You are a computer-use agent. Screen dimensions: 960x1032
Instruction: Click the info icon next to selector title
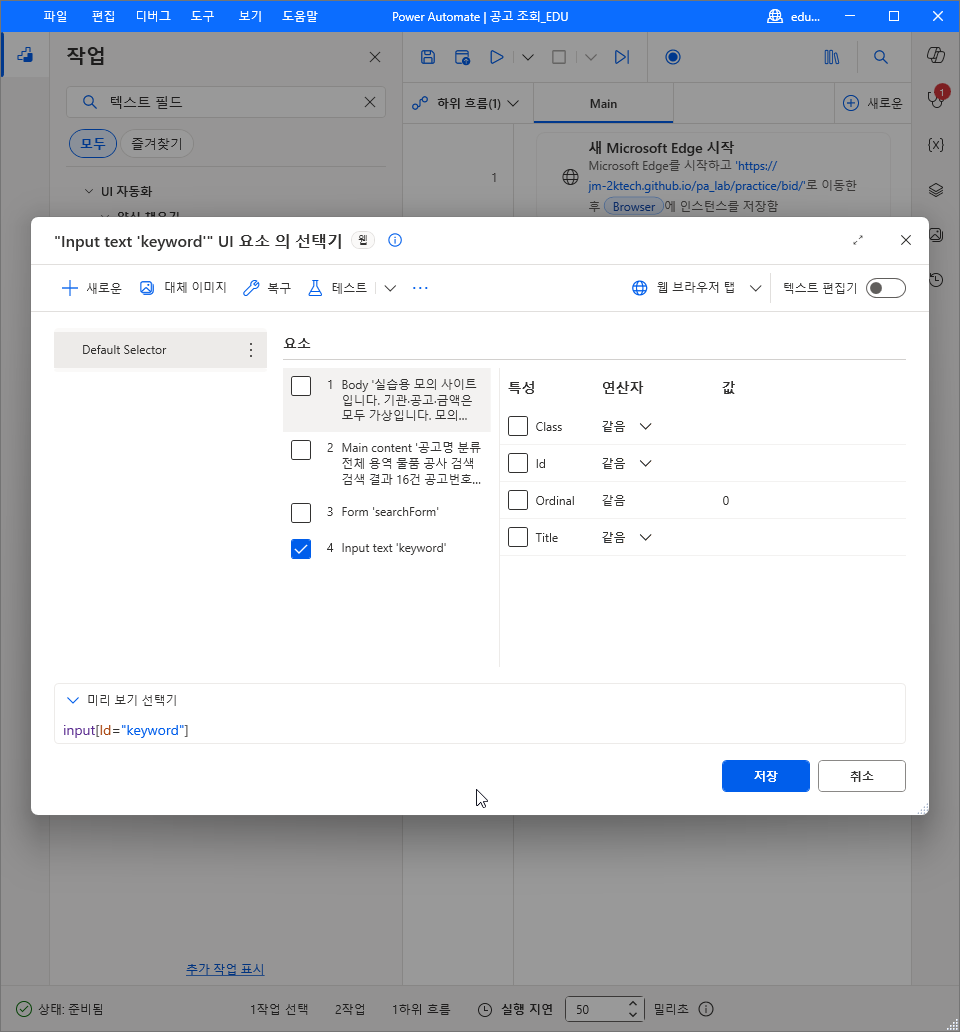click(x=395, y=240)
